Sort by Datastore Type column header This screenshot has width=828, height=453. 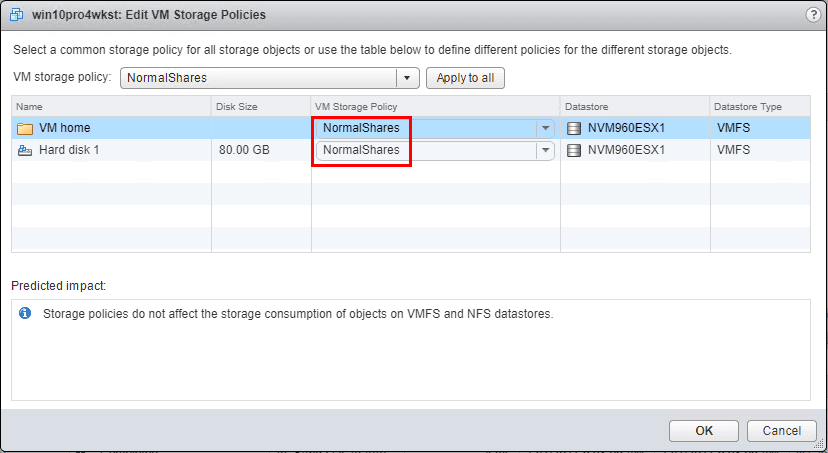click(760, 106)
